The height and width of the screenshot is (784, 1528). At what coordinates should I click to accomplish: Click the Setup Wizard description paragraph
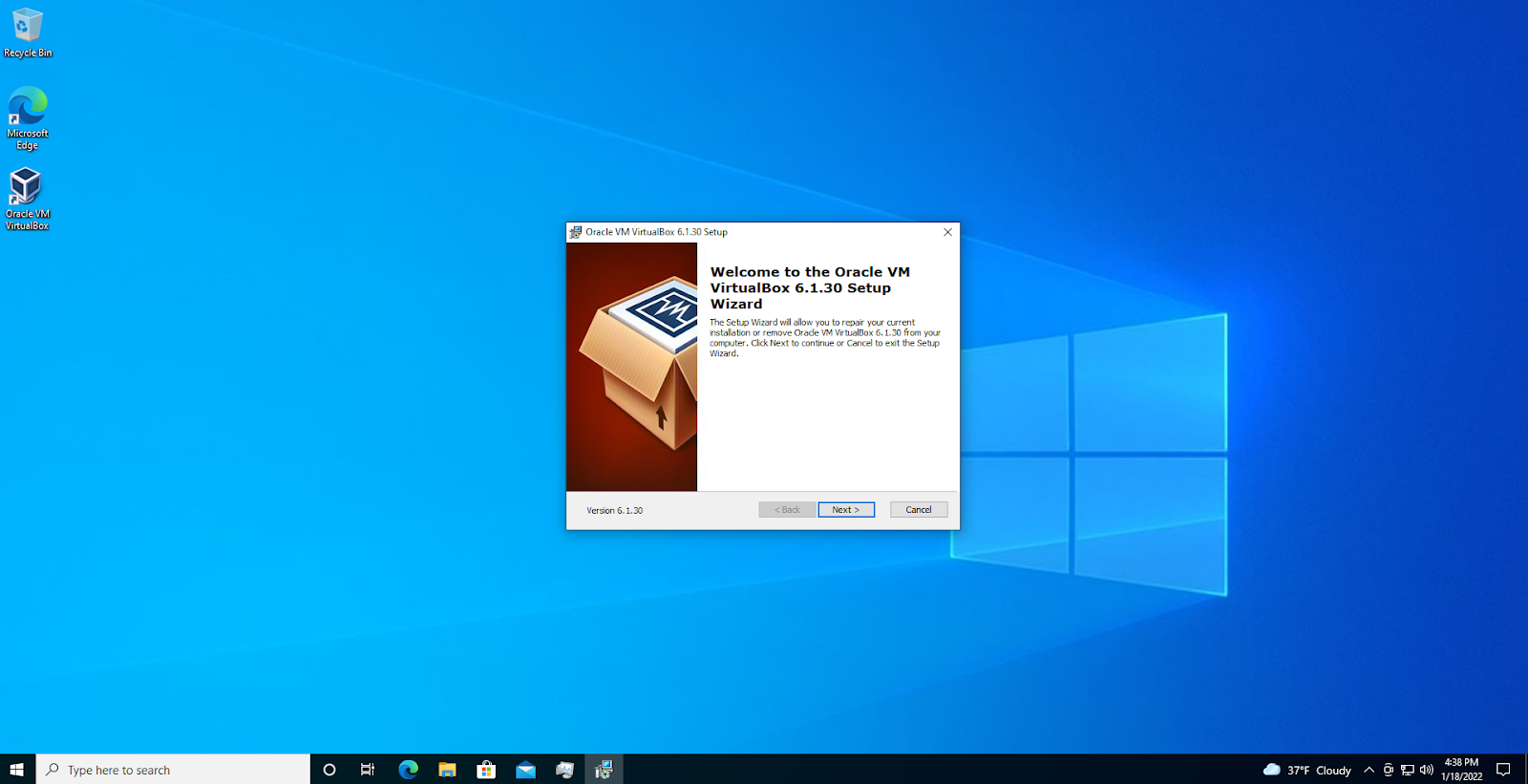click(x=825, y=338)
